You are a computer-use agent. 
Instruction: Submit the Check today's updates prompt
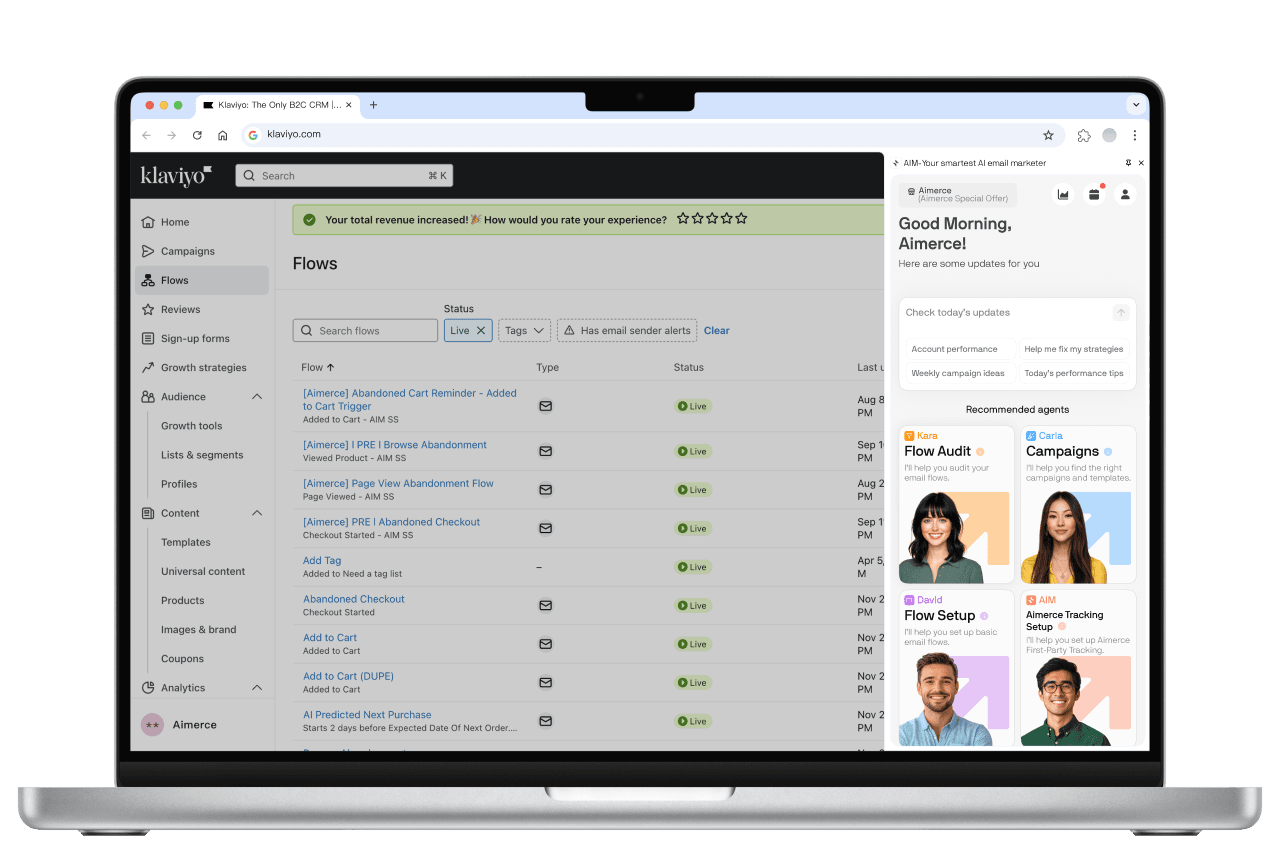[1121, 313]
